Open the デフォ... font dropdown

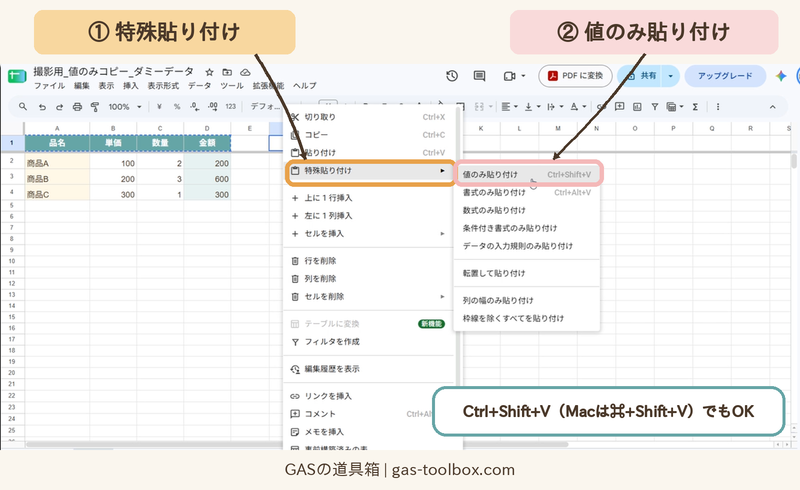click(265, 107)
